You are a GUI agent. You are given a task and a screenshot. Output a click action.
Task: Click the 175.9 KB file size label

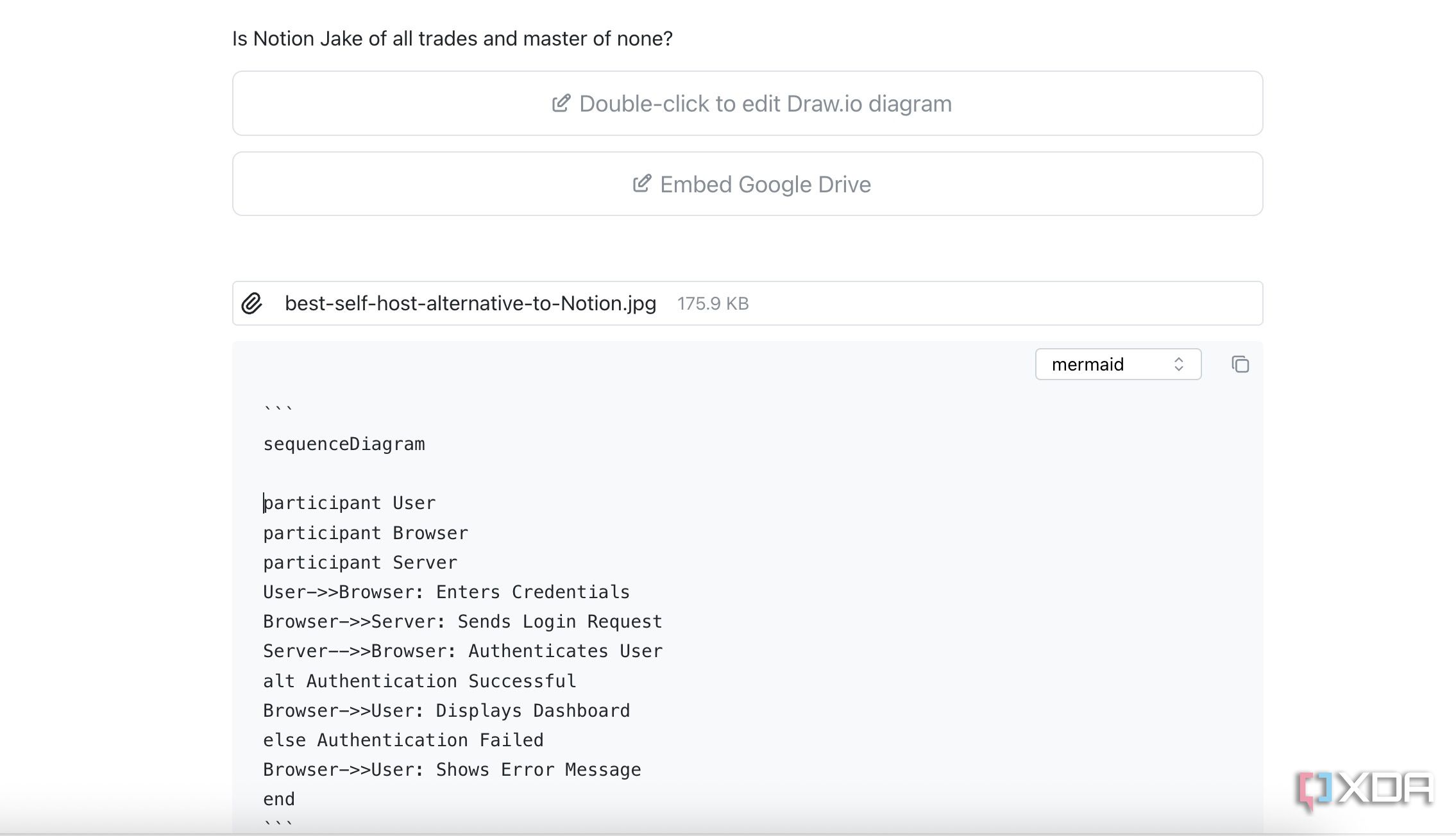coord(713,303)
